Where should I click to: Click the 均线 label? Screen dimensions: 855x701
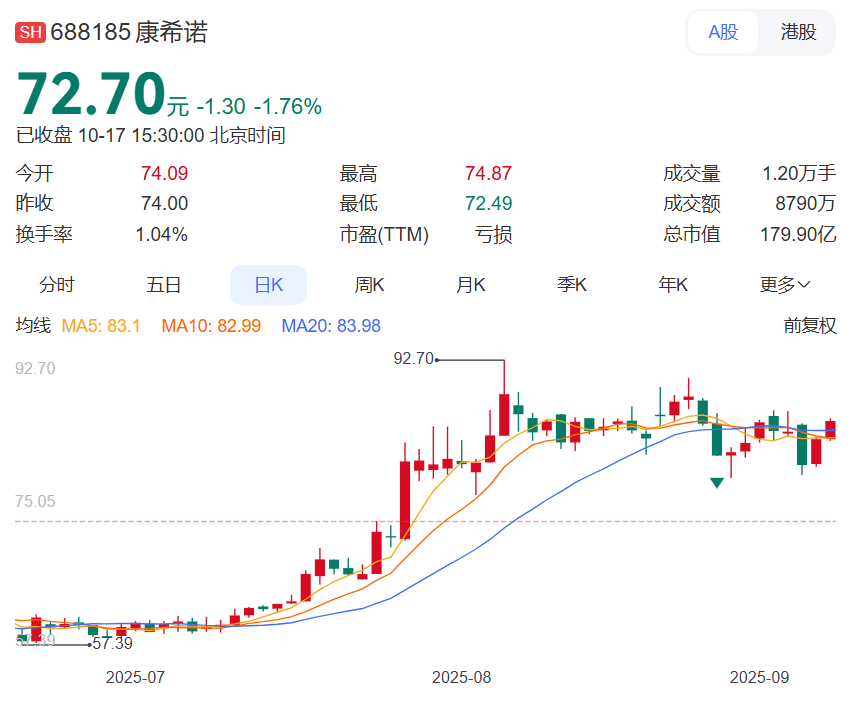point(33,325)
